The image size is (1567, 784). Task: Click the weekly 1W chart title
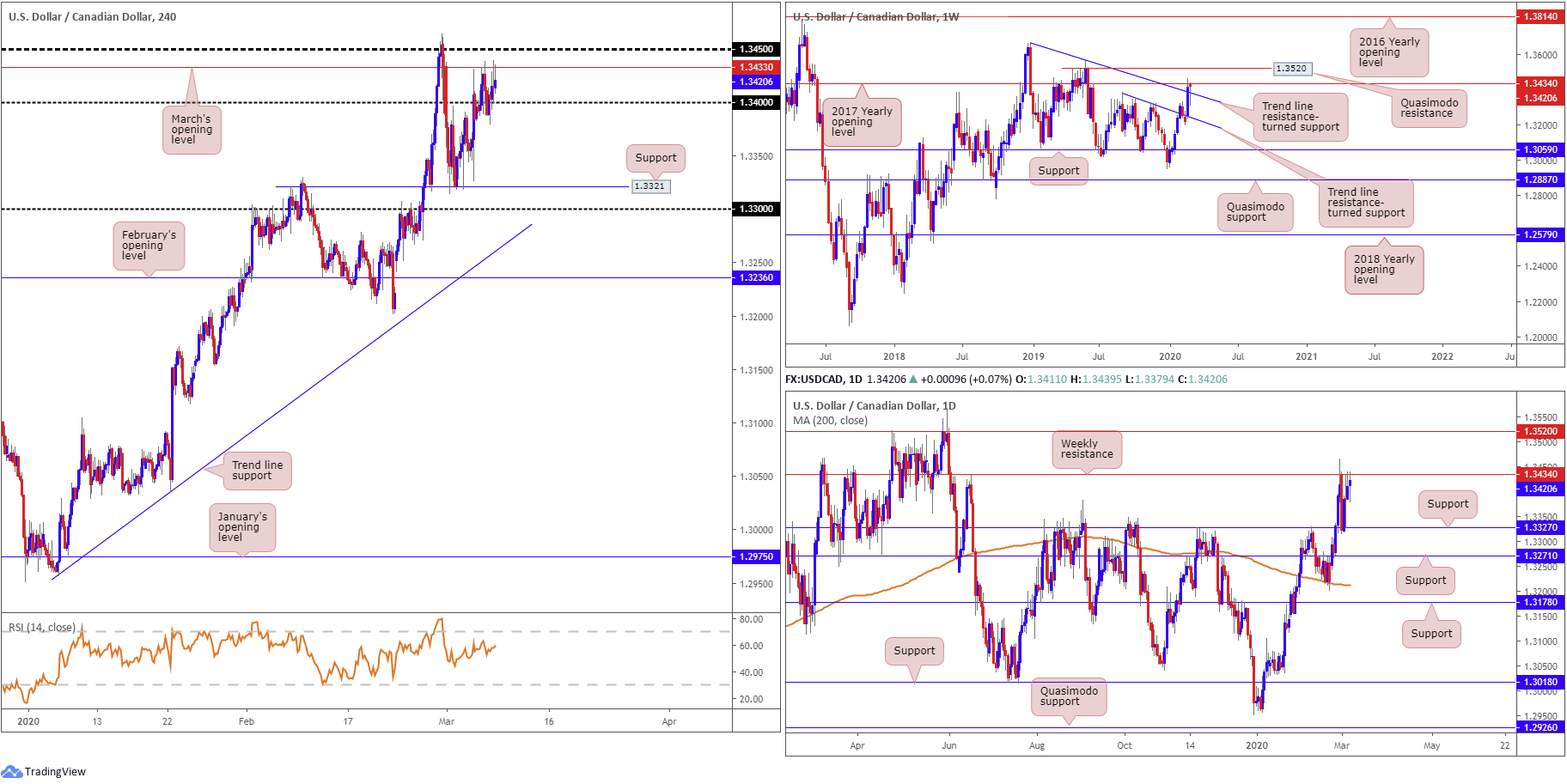875,16
